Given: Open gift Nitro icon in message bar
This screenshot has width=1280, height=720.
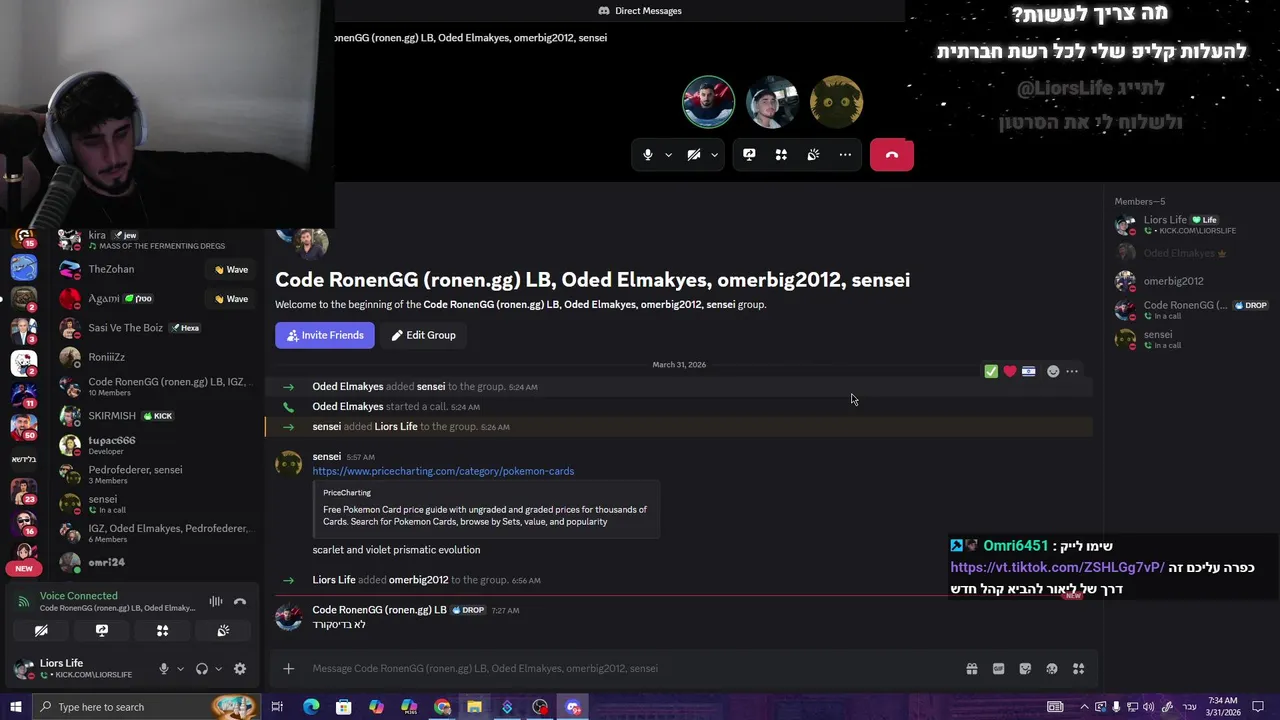Looking at the screenshot, I should point(971,669).
